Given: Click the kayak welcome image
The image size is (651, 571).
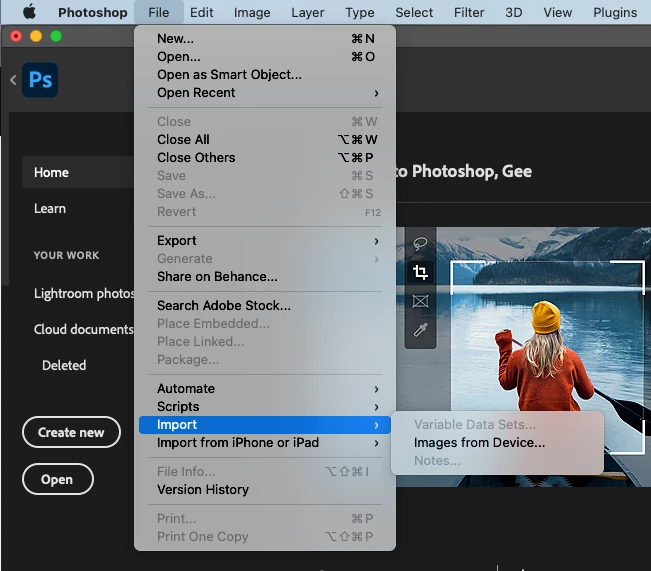Looking at the screenshot, I should (524, 357).
